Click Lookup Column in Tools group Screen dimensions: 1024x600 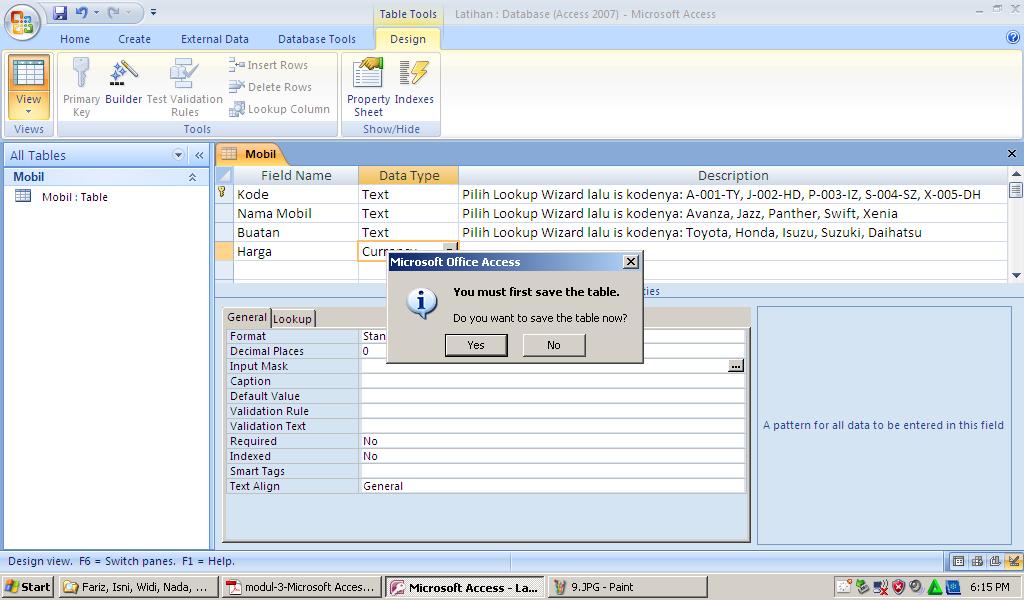[280, 109]
